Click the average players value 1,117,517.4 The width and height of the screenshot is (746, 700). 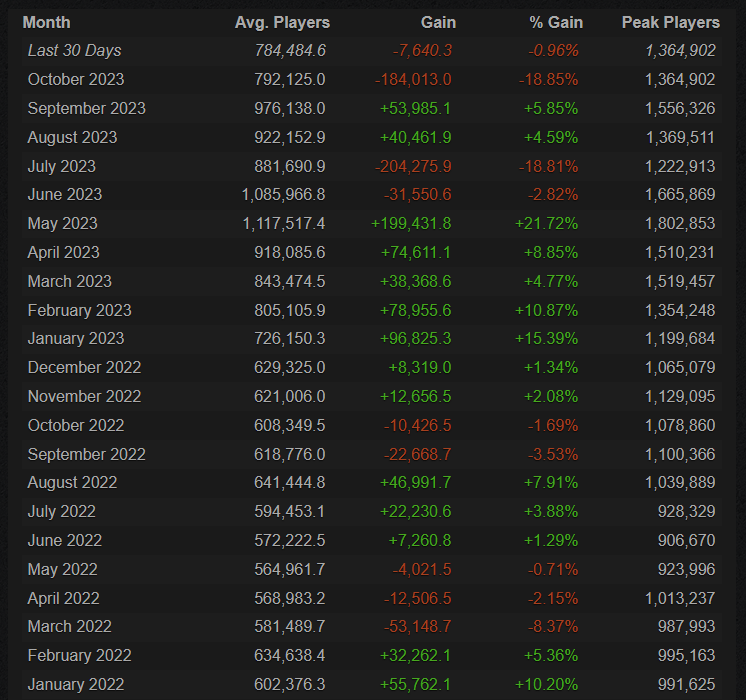(x=284, y=224)
